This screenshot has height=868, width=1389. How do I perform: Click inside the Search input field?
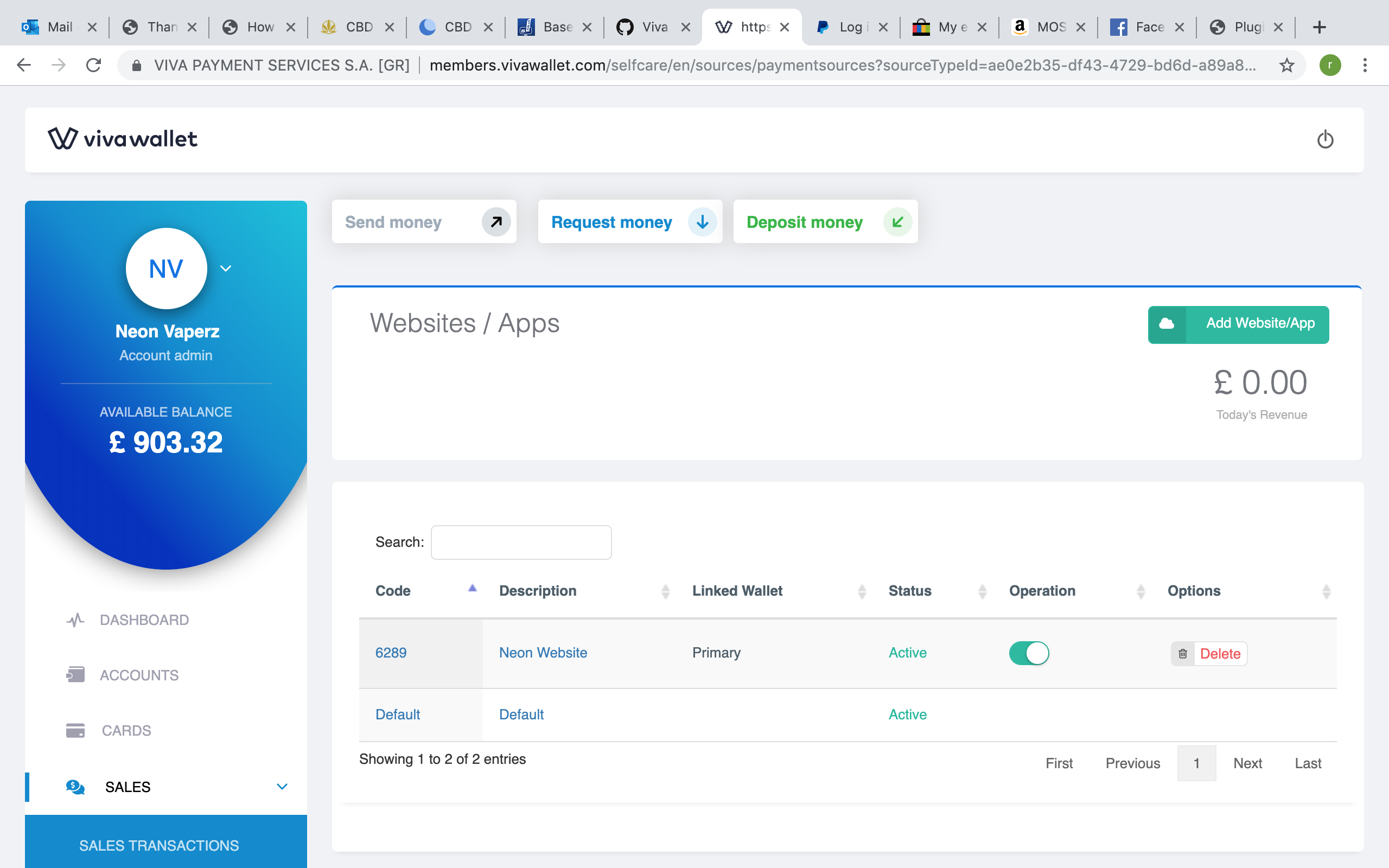(x=520, y=542)
